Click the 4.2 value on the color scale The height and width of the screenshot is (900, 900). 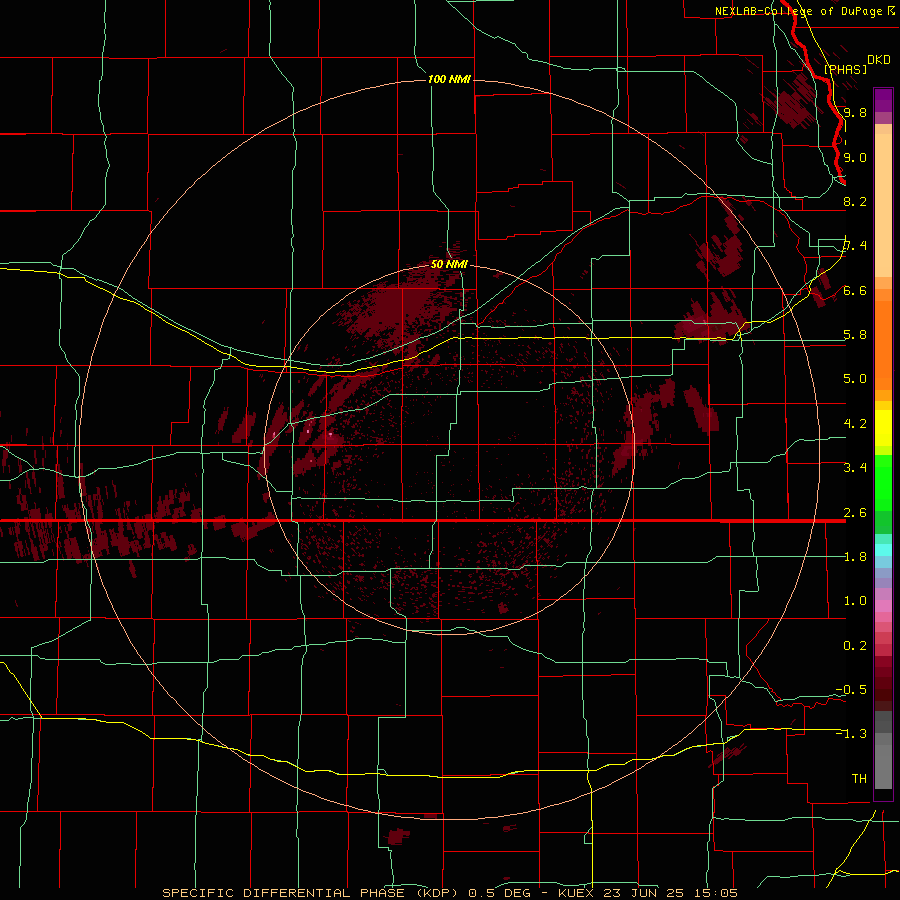855,424
